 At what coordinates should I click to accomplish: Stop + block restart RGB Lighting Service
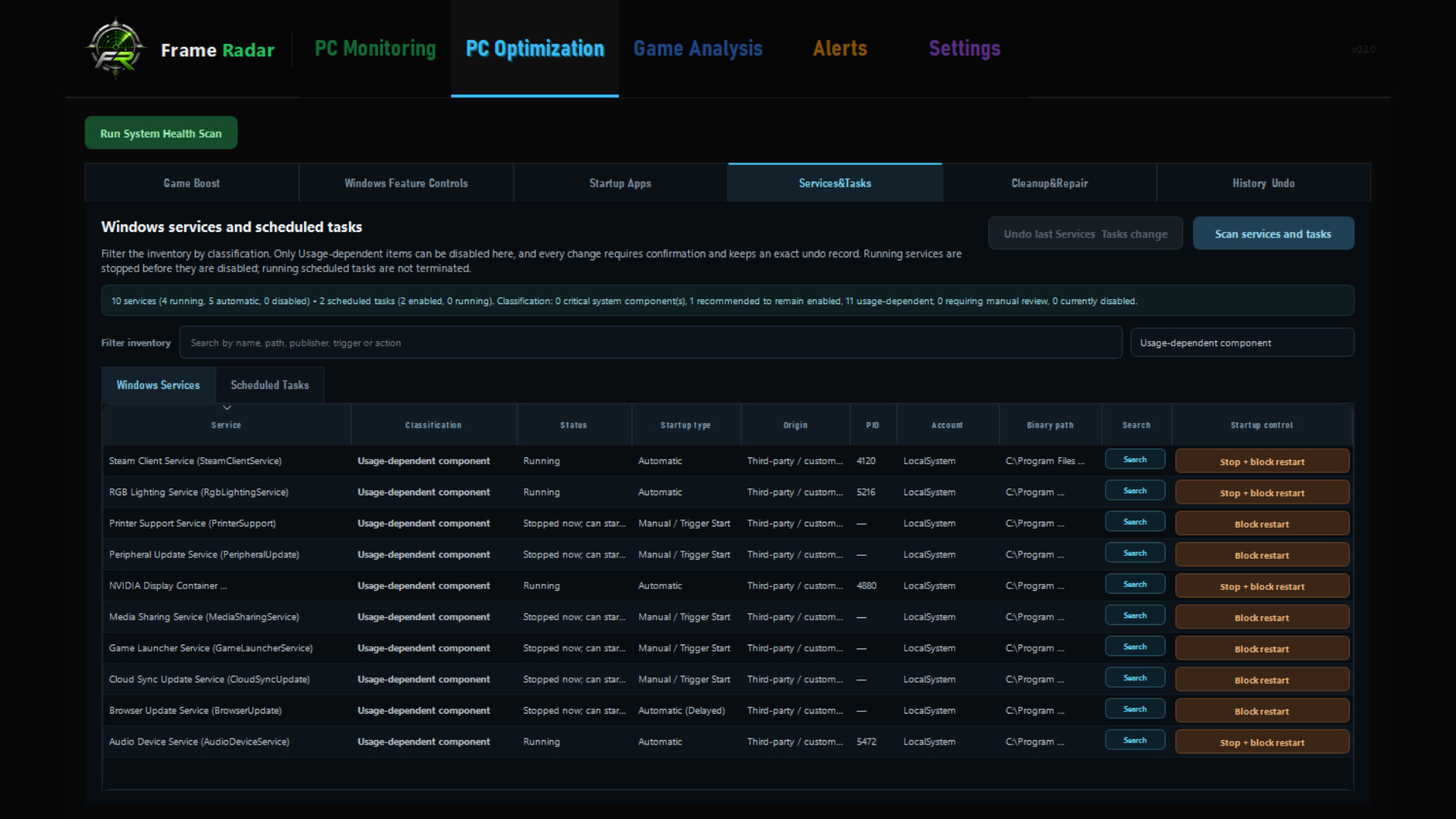(1262, 492)
